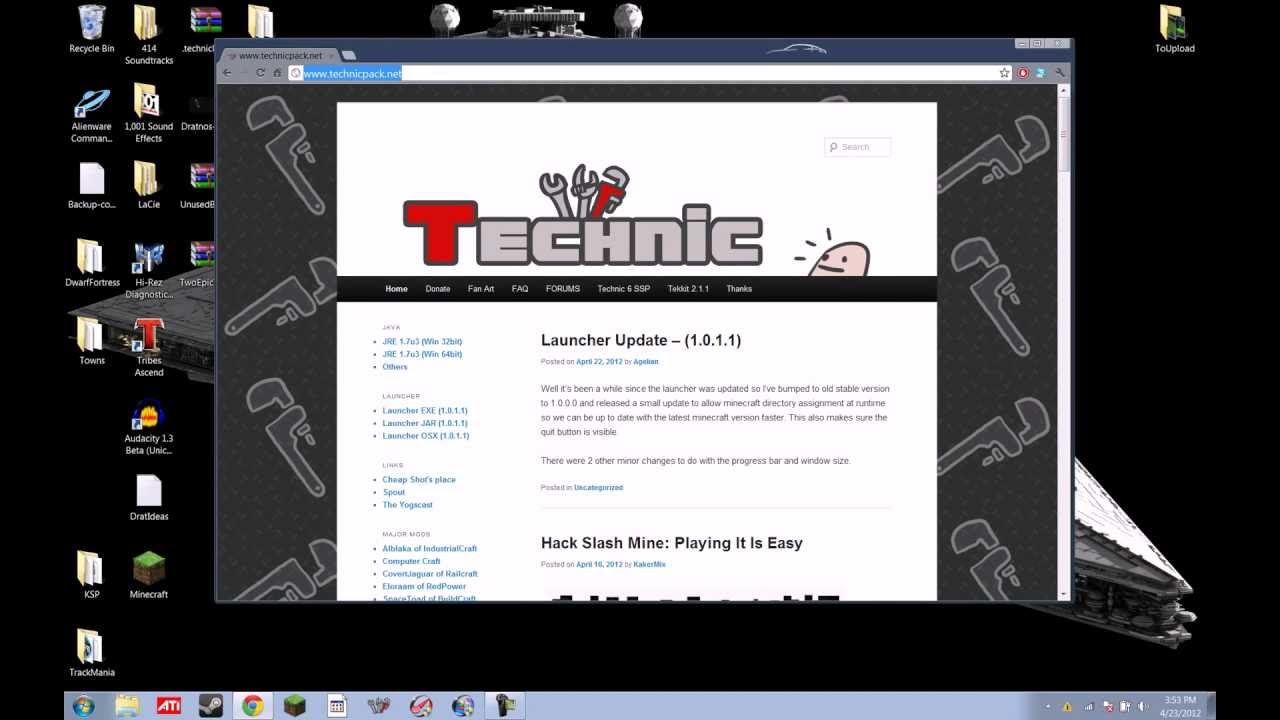The image size is (1280, 720).
Task: Open the Tekkit 2.1.1 menu item
Action: pos(688,289)
